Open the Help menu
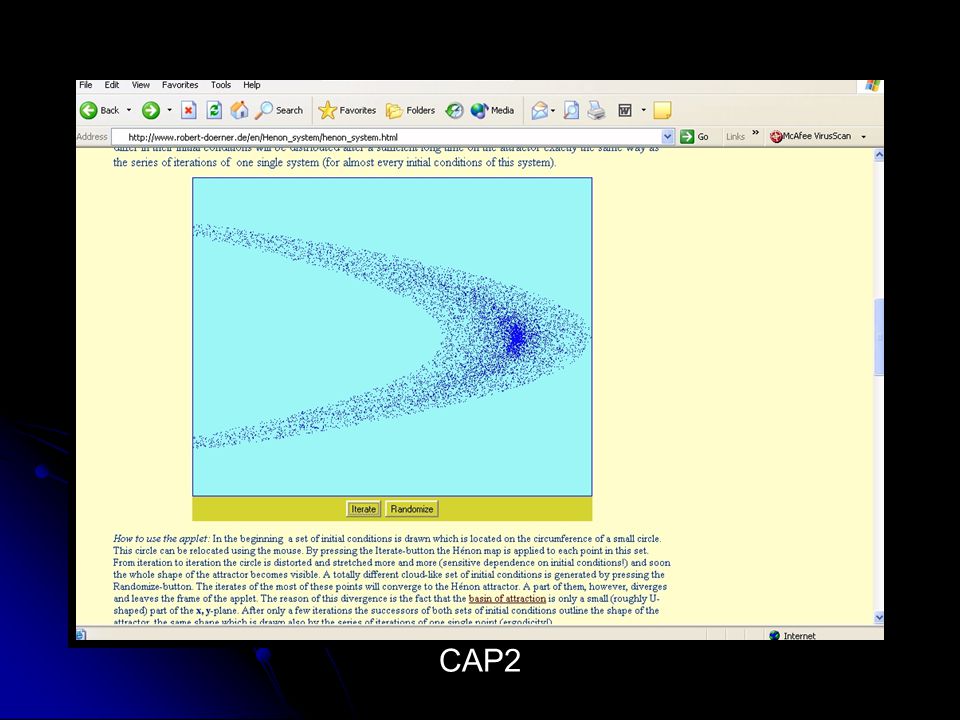 252,85
